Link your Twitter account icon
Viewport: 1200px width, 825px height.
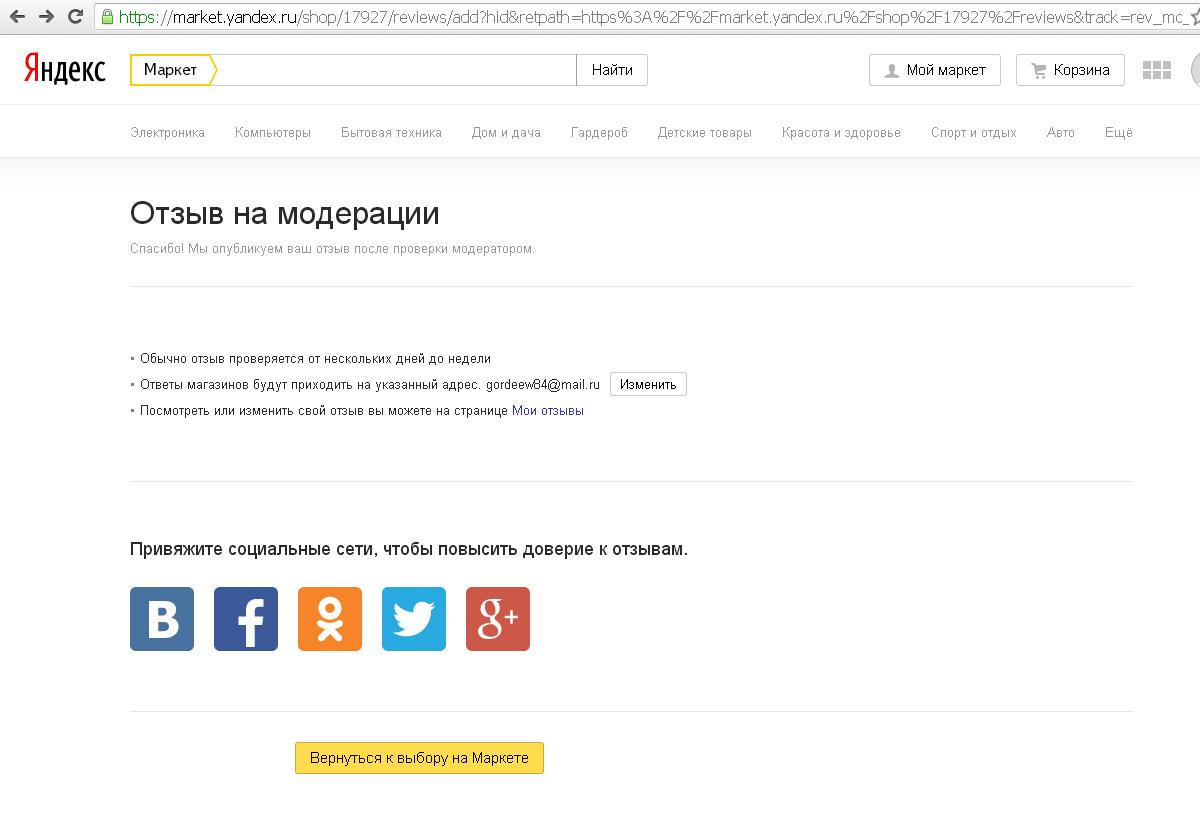pos(414,619)
